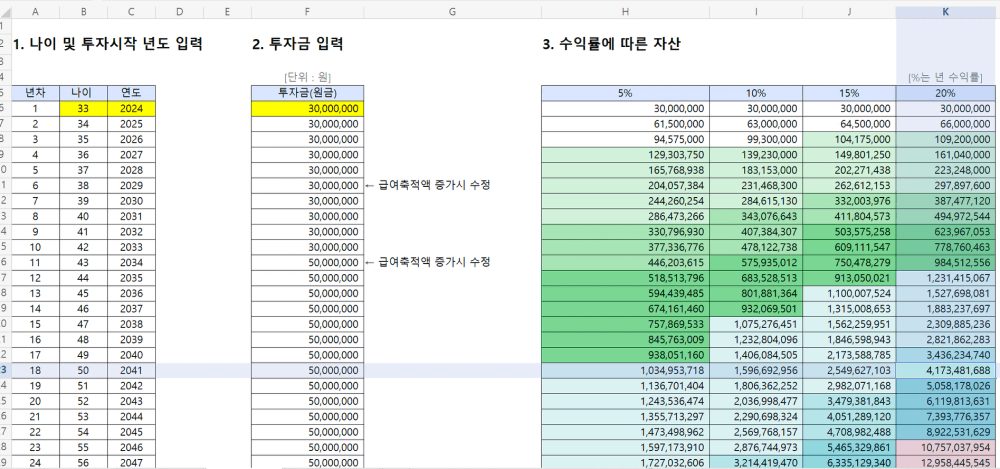The image size is (1000, 469).
Task: Click the 15% return header
Action: click(849, 93)
